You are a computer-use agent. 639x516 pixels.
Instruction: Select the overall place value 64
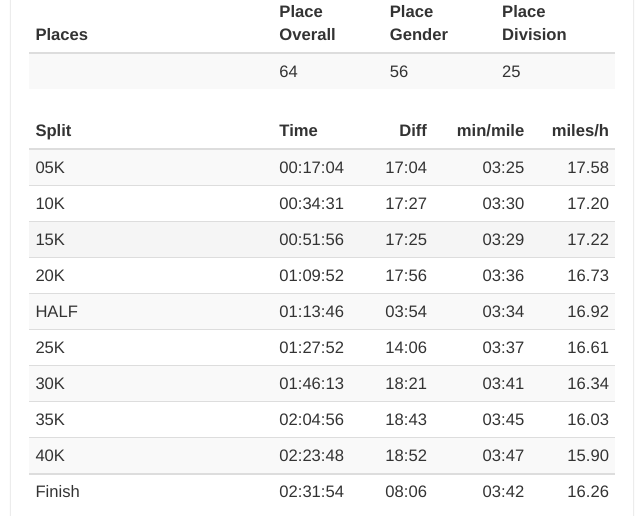[x=288, y=72]
